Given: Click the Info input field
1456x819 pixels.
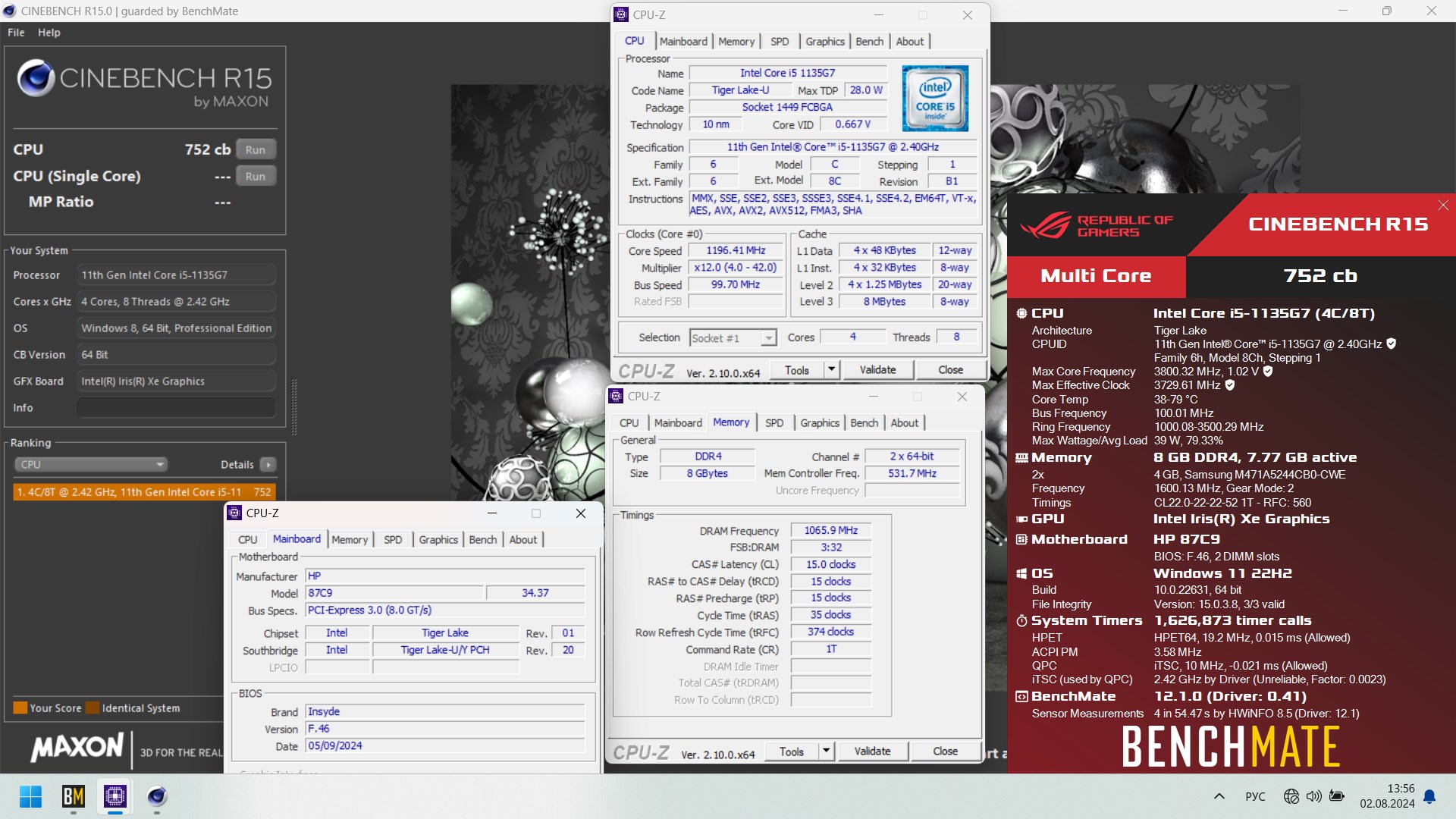Looking at the screenshot, I should tap(176, 408).
